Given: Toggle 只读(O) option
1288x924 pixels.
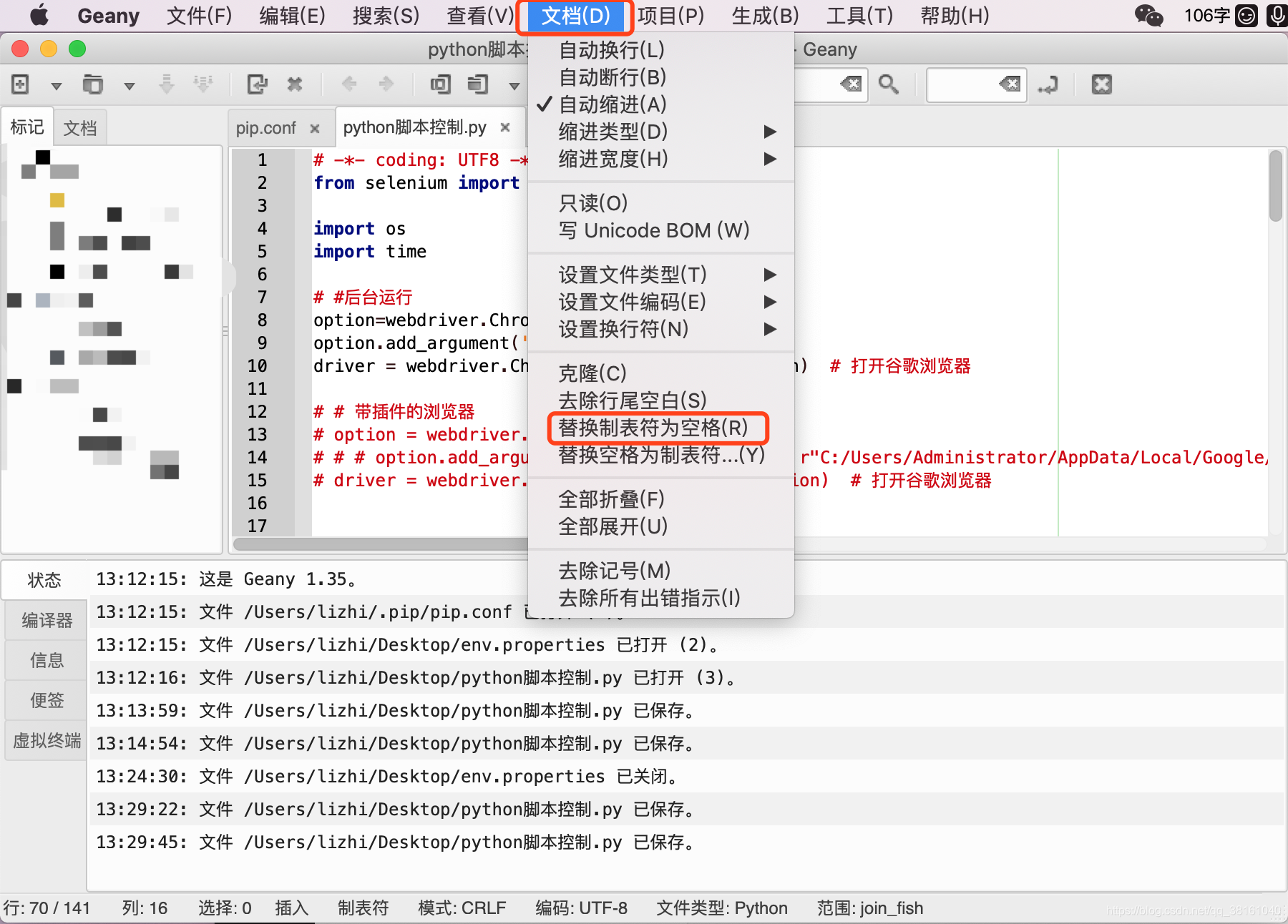Looking at the screenshot, I should pos(660,203).
